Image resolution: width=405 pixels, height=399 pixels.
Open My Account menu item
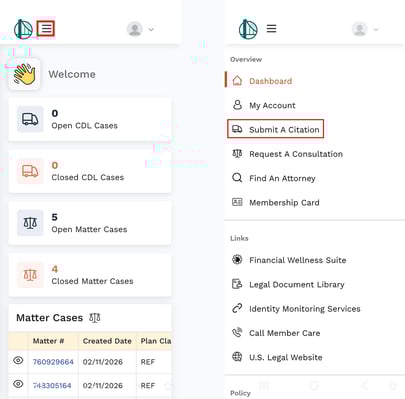tap(272, 105)
